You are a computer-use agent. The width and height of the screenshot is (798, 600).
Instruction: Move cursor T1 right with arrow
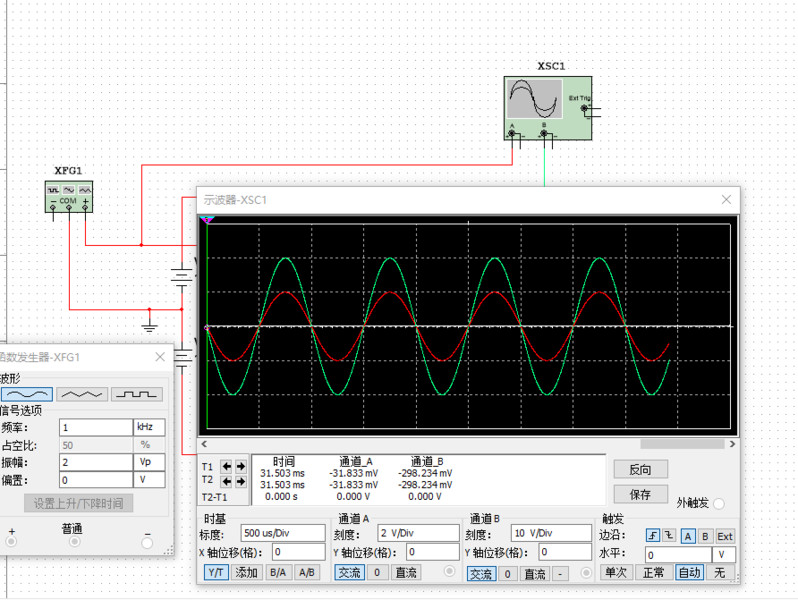coord(240,467)
